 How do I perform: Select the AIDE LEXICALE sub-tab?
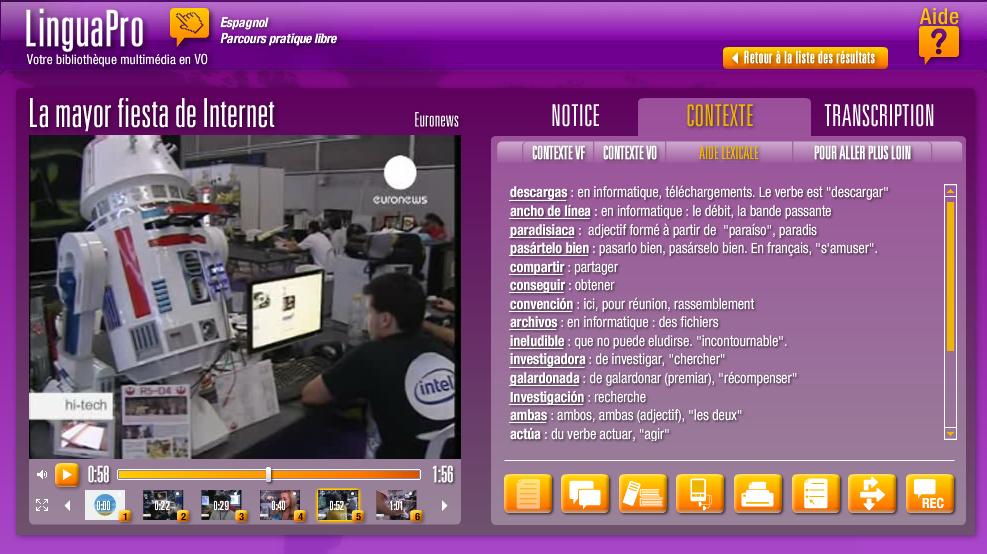click(729, 153)
